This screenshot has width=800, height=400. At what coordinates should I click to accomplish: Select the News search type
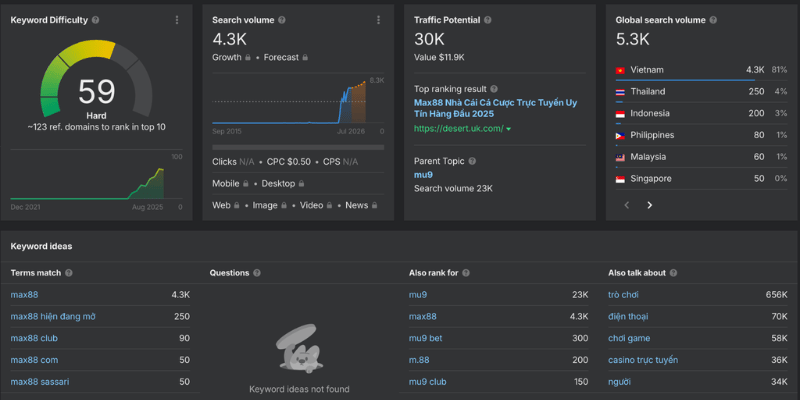(x=357, y=205)
